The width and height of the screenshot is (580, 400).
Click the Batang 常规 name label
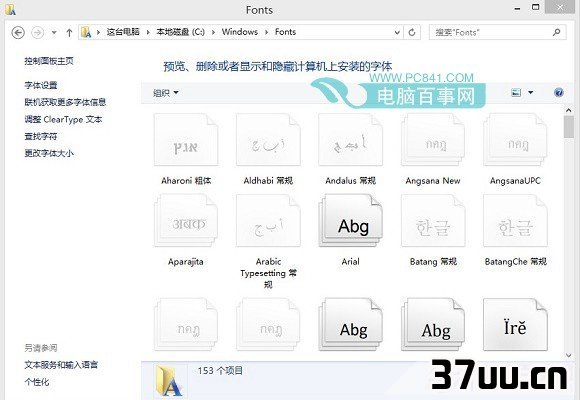[433, 262]
